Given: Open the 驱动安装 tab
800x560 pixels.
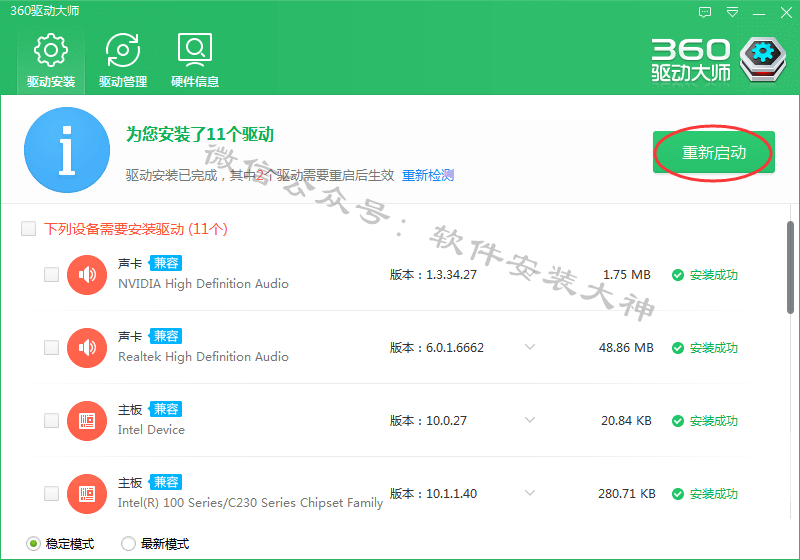Looking at the screenshot, I should (x=51, y=60).
